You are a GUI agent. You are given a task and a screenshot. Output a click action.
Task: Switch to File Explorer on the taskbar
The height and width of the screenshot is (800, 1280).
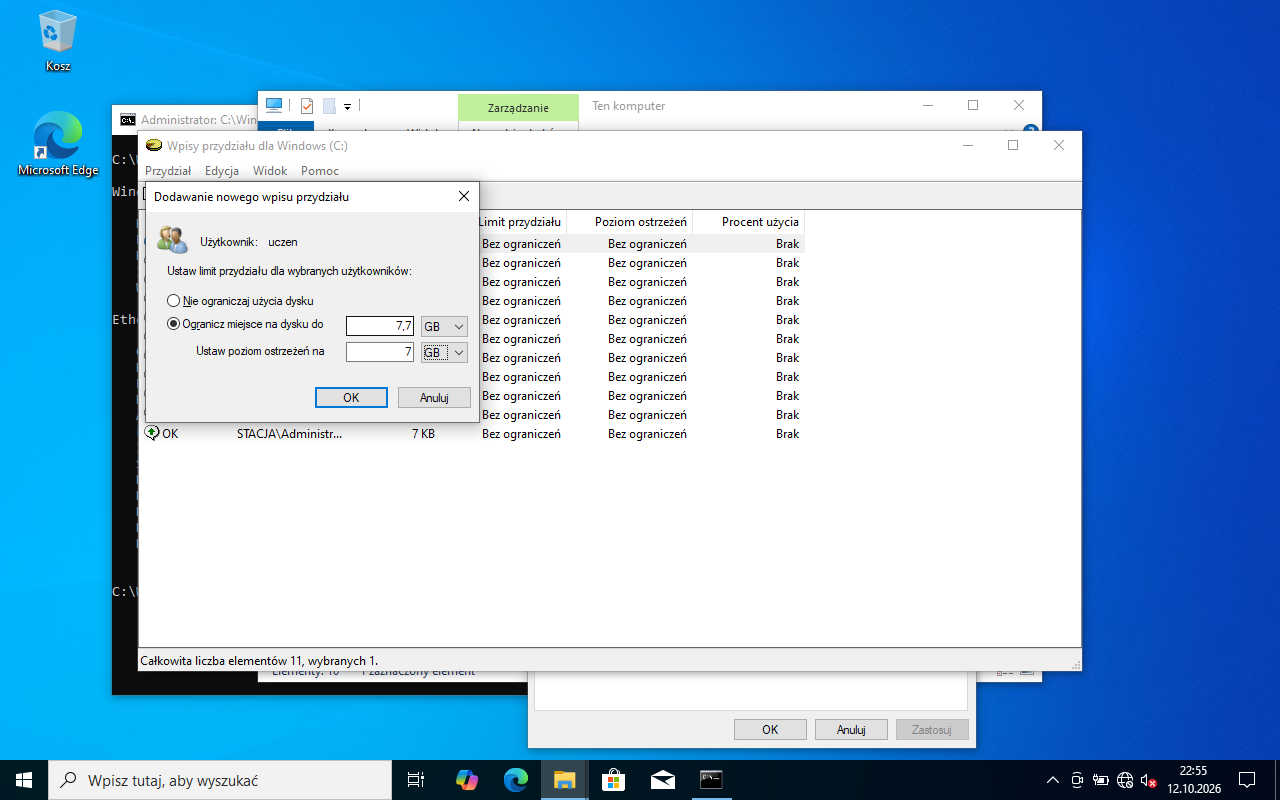click(x=565, y=780)
